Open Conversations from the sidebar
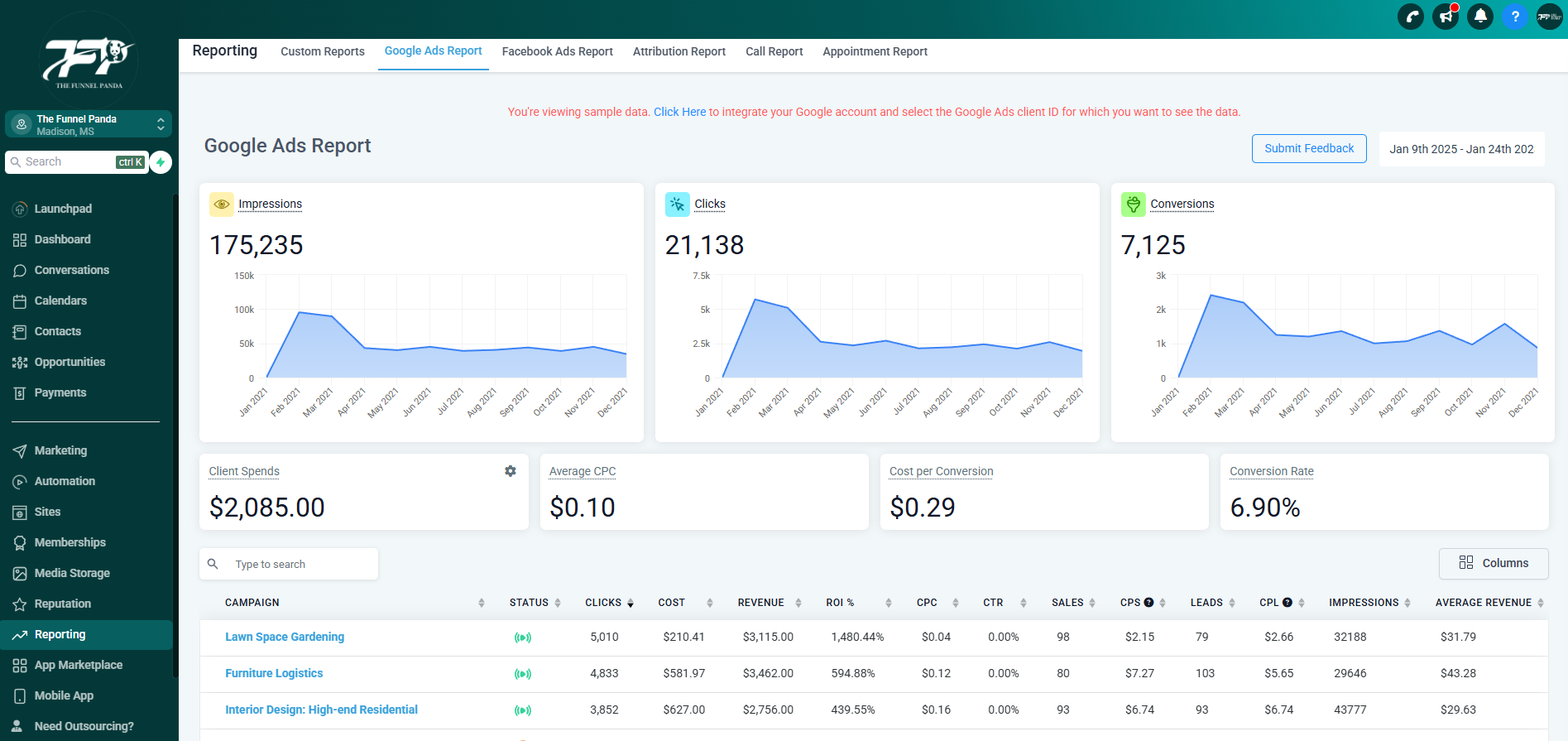 71,270
